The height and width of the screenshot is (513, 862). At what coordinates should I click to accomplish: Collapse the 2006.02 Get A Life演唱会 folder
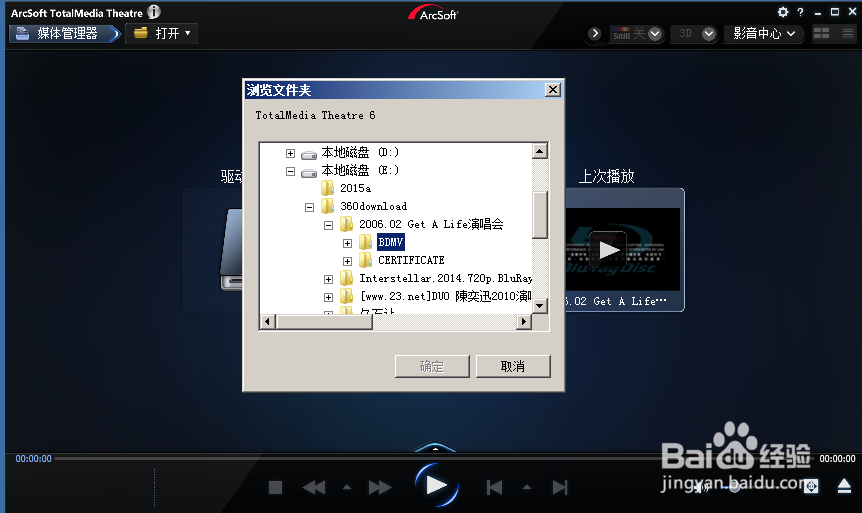click(x=328, y=225)
